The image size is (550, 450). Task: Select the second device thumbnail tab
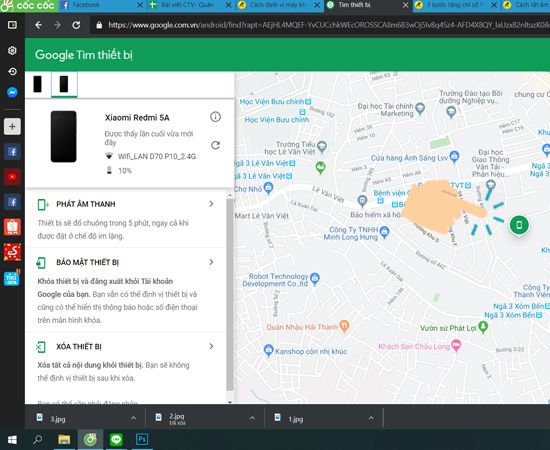(x=64, y=84)
